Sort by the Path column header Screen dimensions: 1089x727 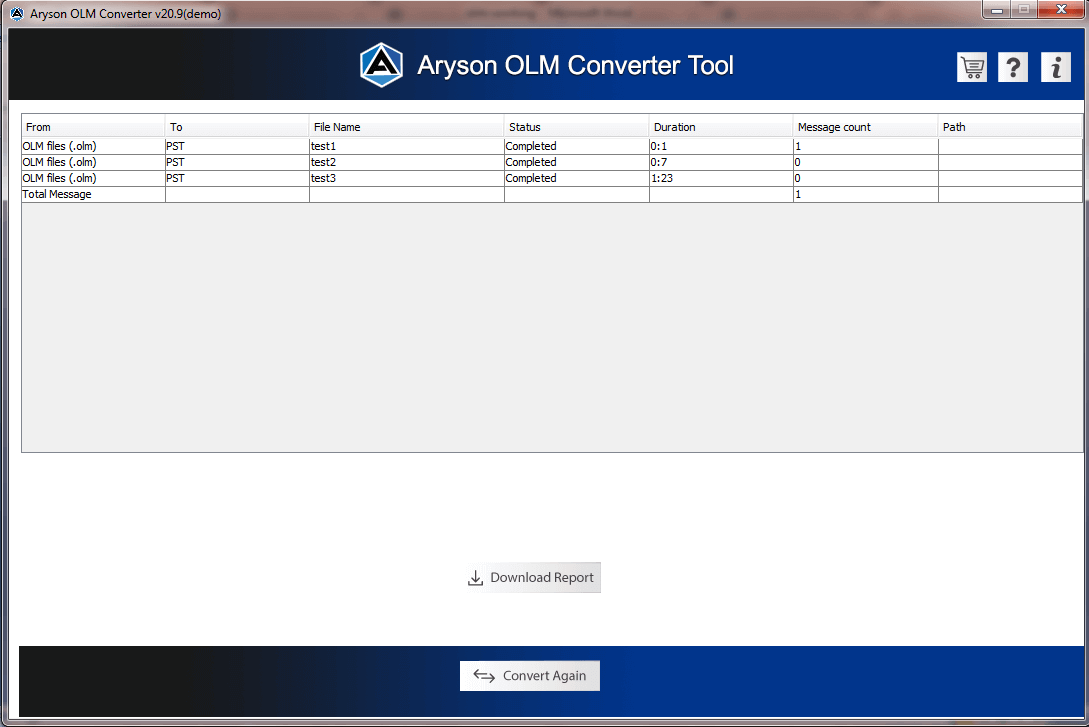pos(1010,126)
